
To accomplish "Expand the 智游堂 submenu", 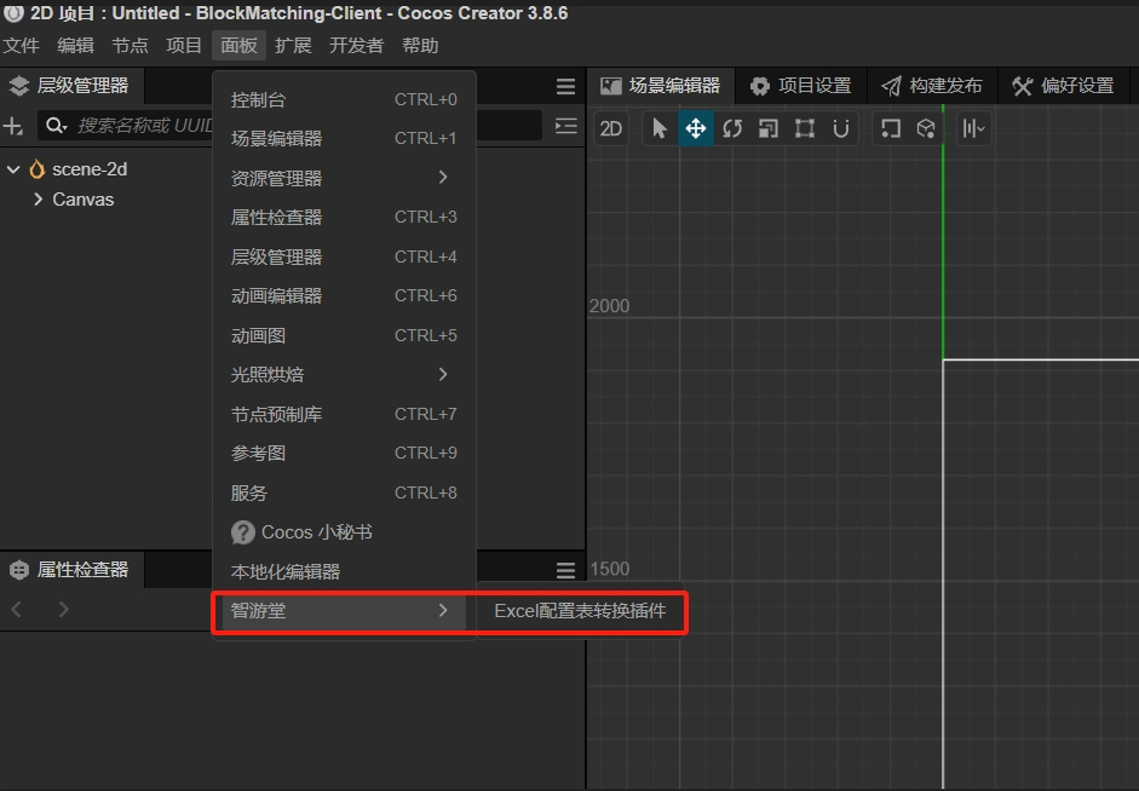I will [344, 611].
